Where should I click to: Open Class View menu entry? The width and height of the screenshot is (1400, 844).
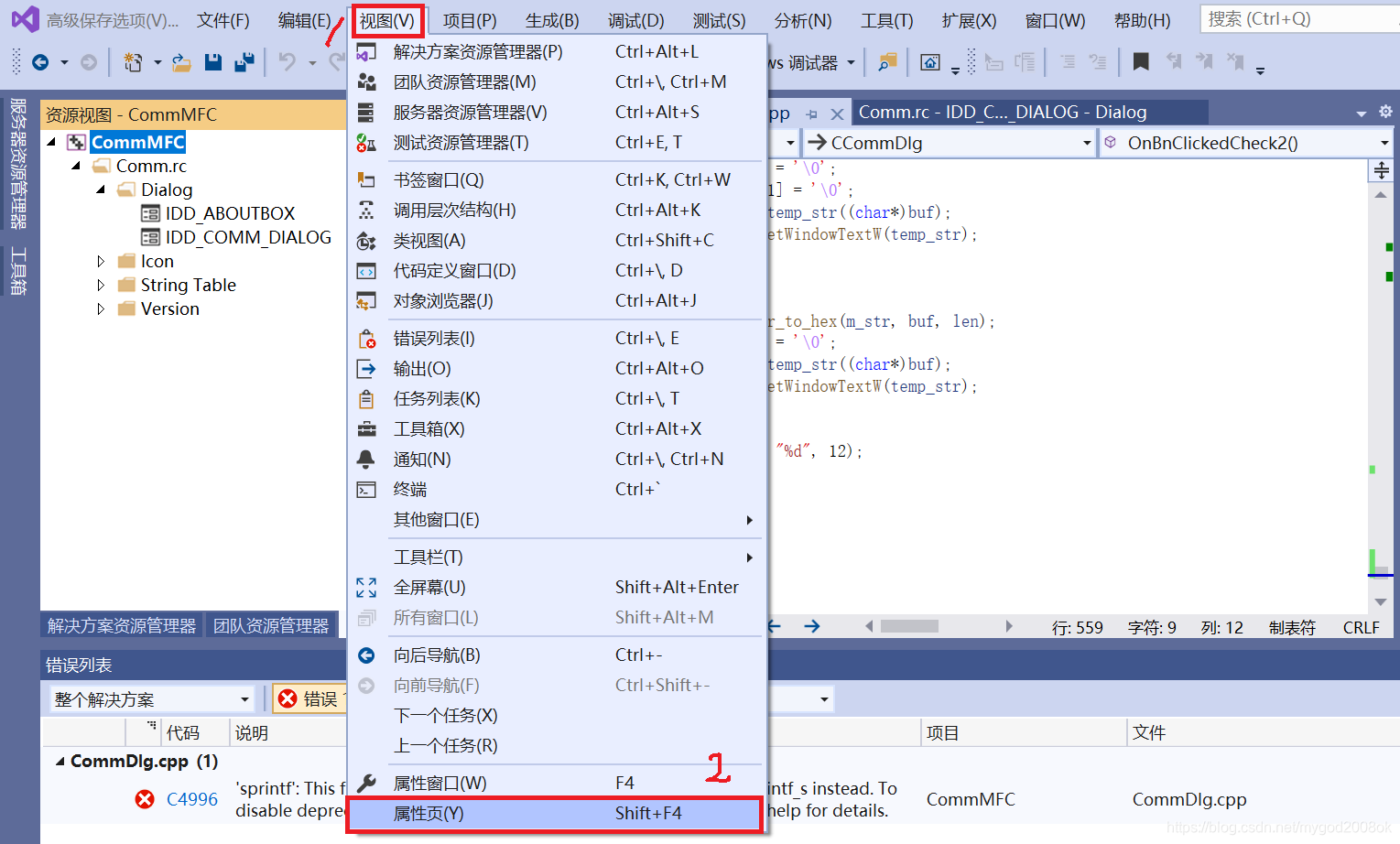click(x=557, y=241)
